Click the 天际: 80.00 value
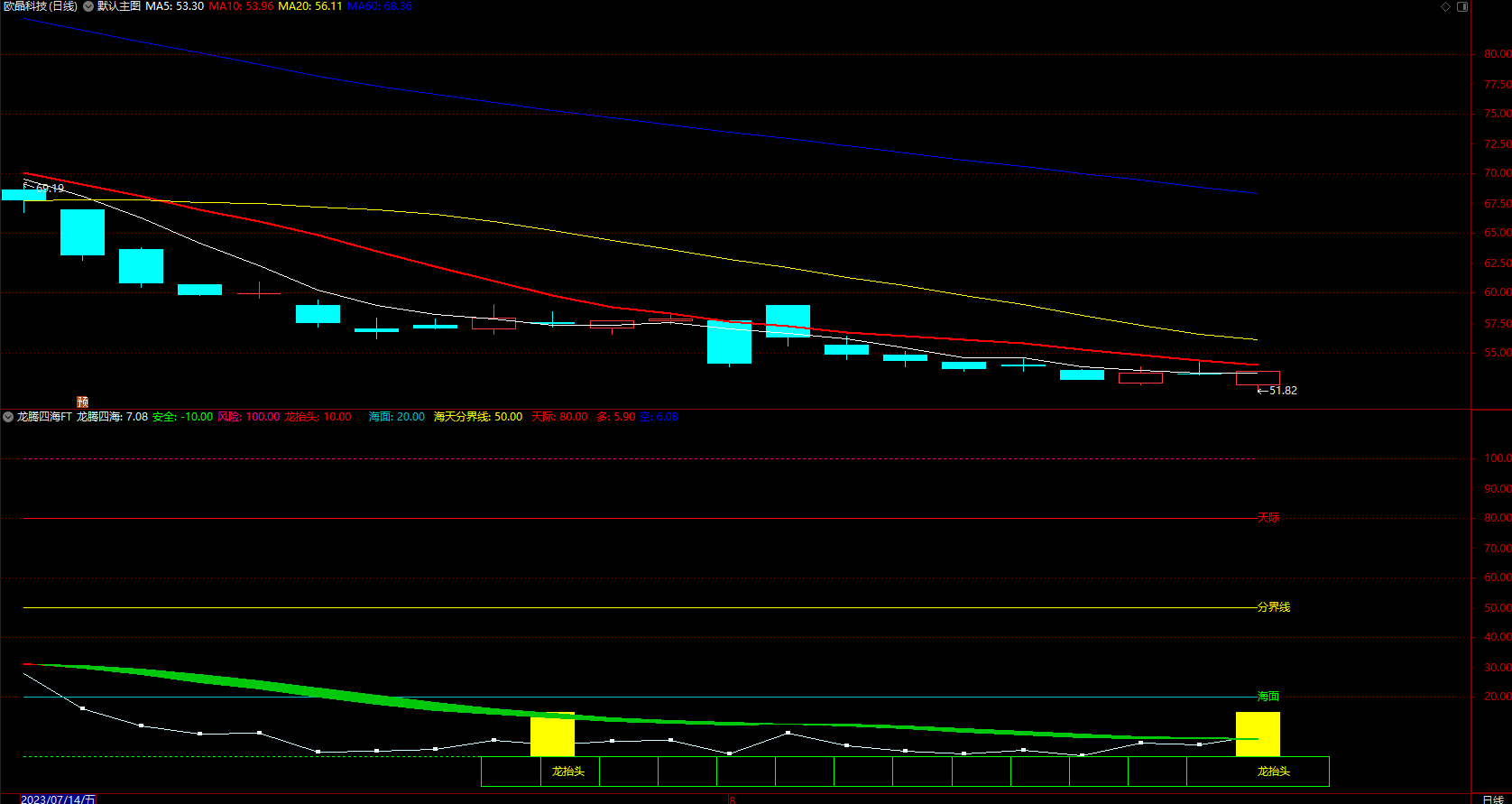1512x804 pixels. coord(559,417)
